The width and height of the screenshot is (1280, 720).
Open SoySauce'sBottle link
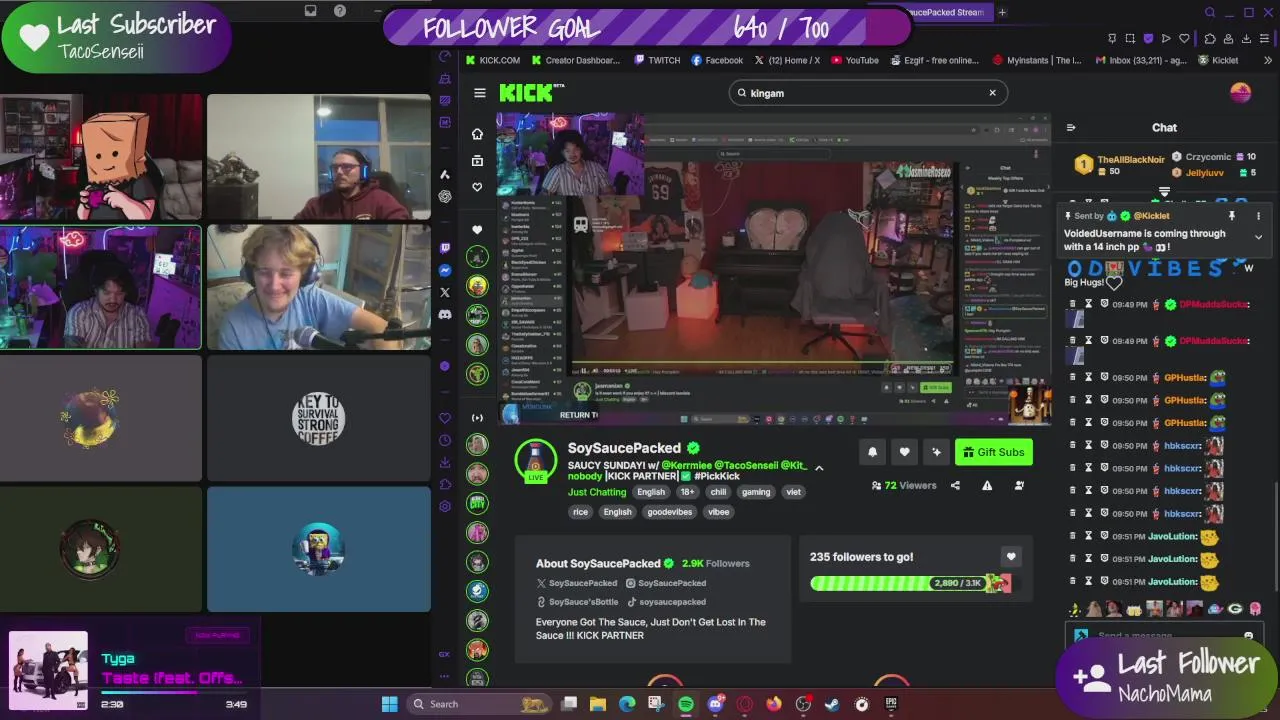coord(577,602)
